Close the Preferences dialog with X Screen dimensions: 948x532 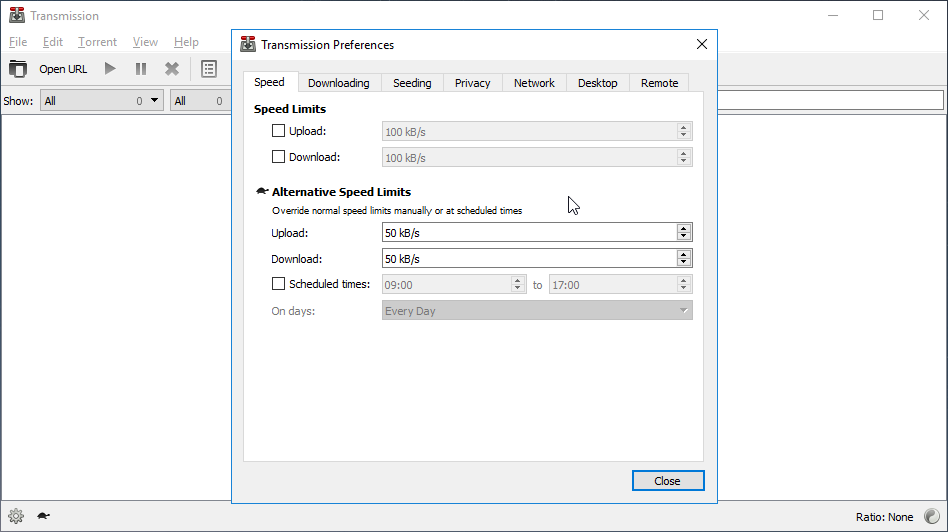pos(701,44)
